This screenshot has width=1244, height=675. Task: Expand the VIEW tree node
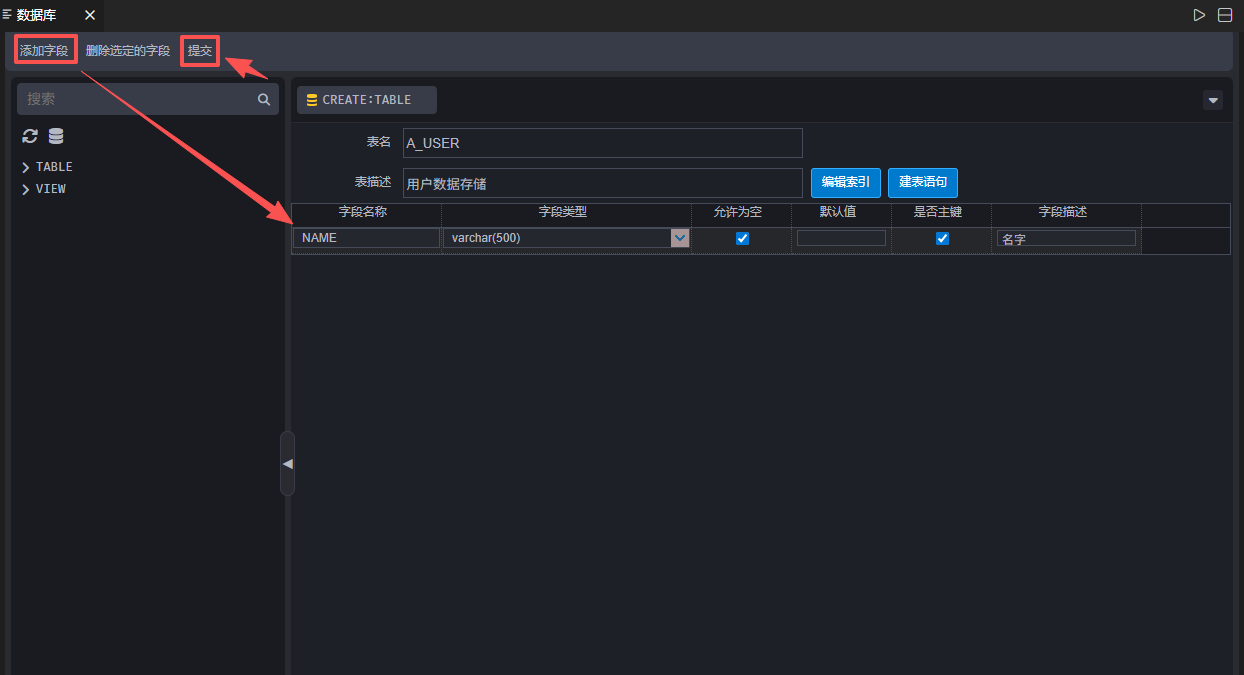[26, 189]
